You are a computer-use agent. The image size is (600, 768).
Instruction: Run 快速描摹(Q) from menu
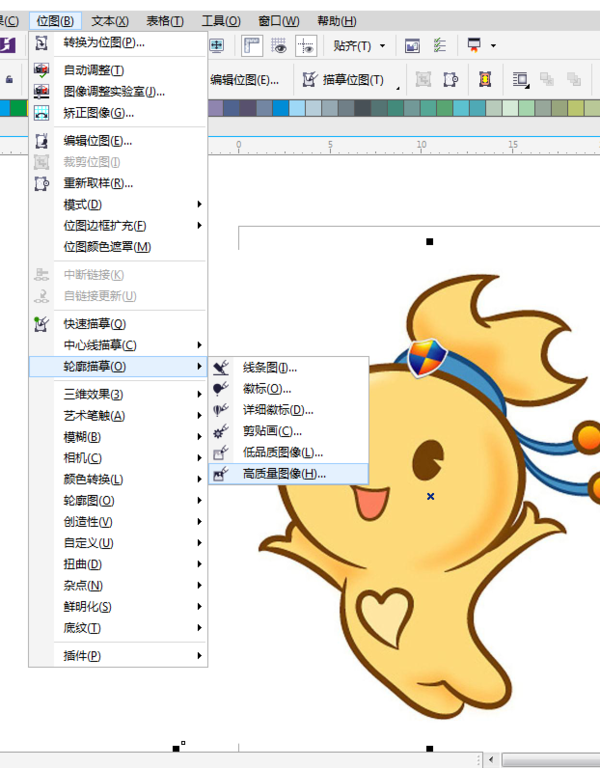coord(118,324)
